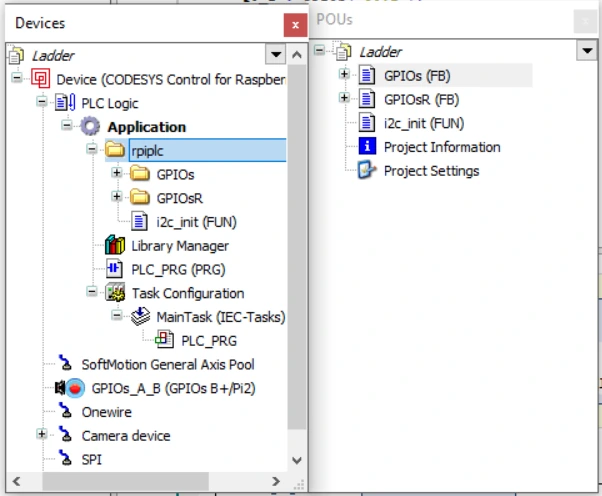Click the horizontal scrollbar right arrow
Viewport: 602px width, 496px height.
(276, 481)
